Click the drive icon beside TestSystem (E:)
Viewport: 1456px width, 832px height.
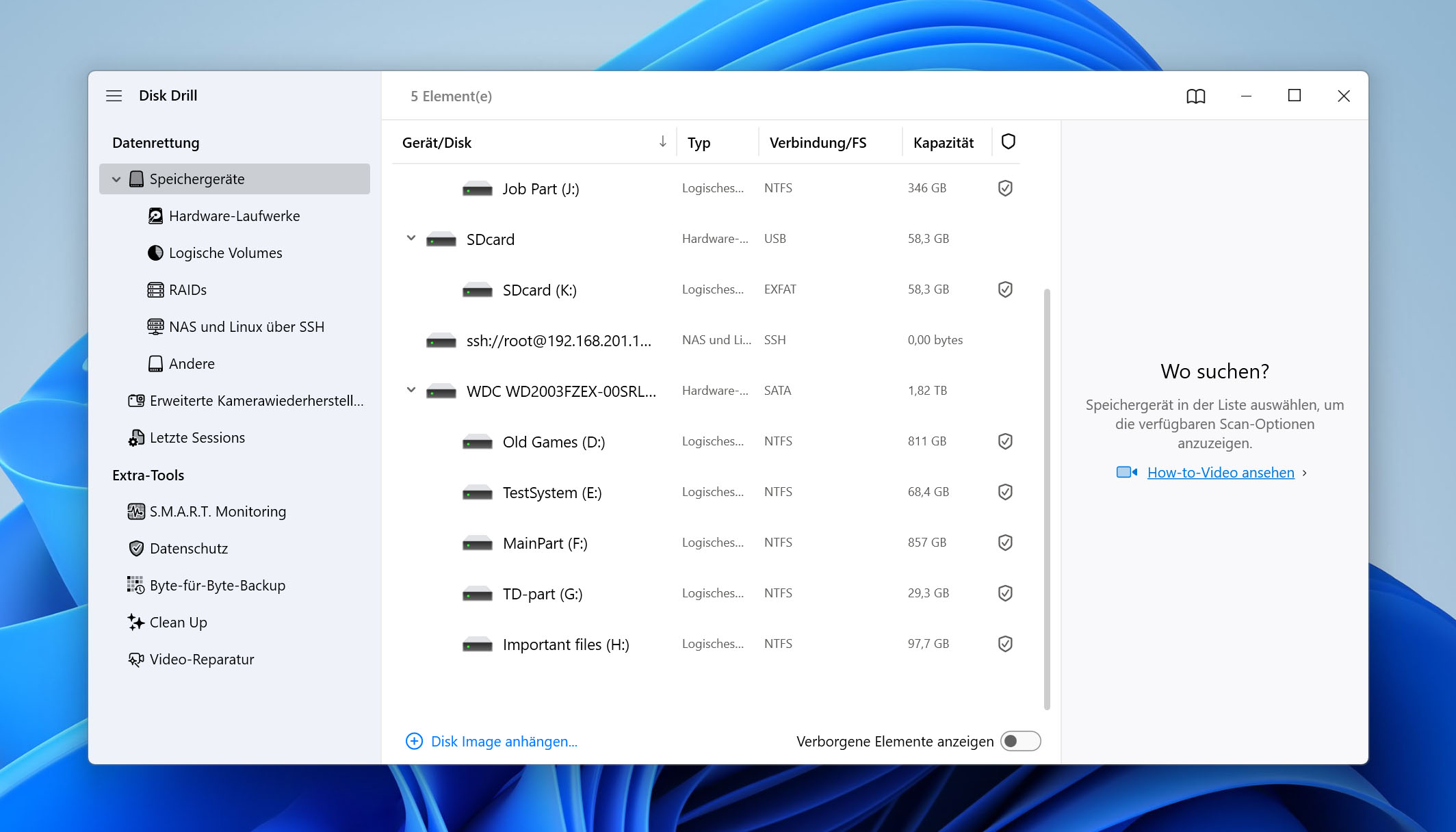click(478, 493)
